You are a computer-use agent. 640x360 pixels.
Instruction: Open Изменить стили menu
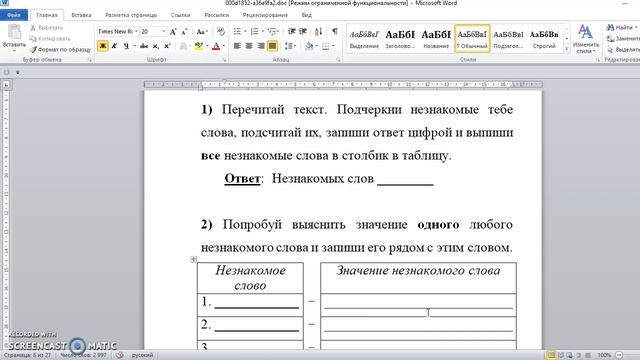point(586,38)
